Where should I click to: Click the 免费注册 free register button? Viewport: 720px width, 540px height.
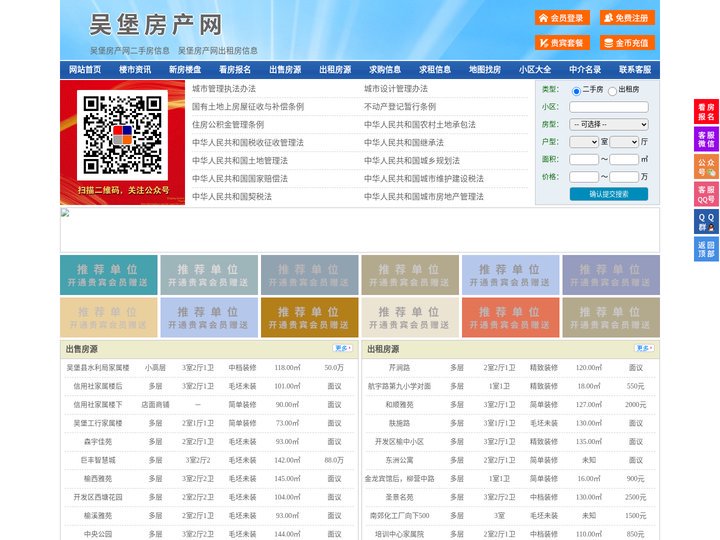627,18
